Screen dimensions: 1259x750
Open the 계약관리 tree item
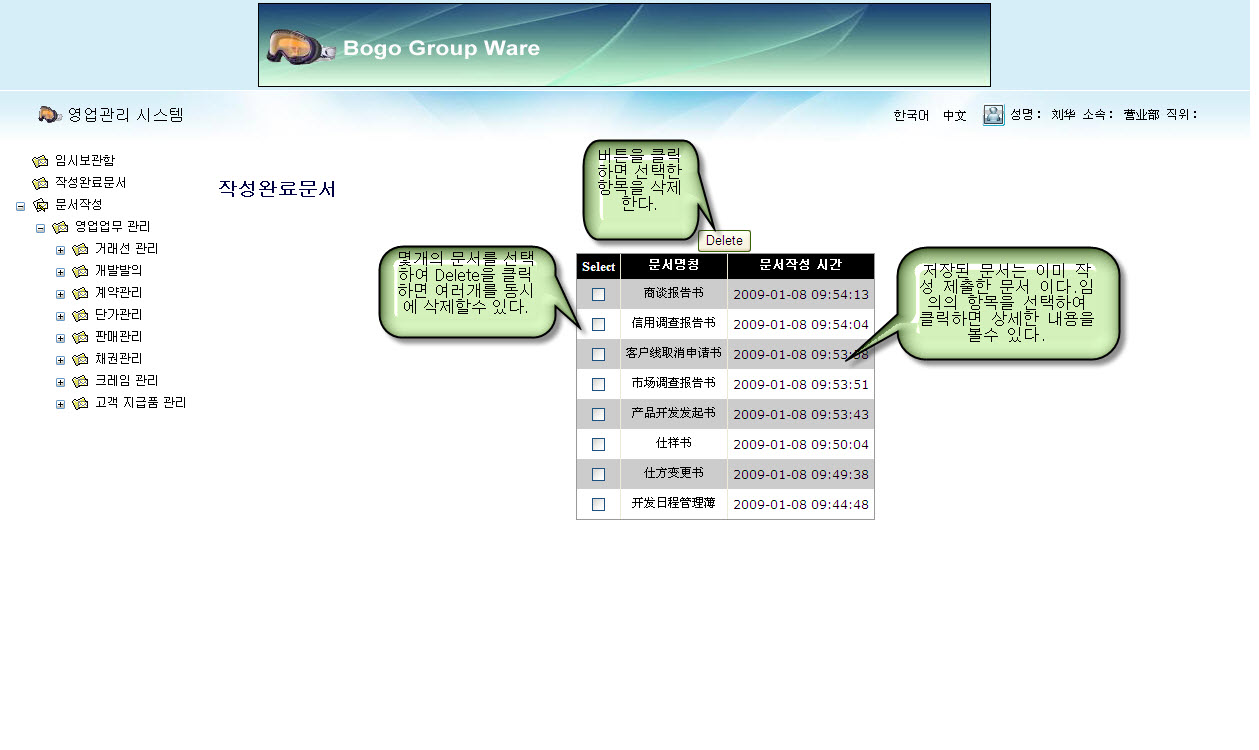(x=118, y=293)
